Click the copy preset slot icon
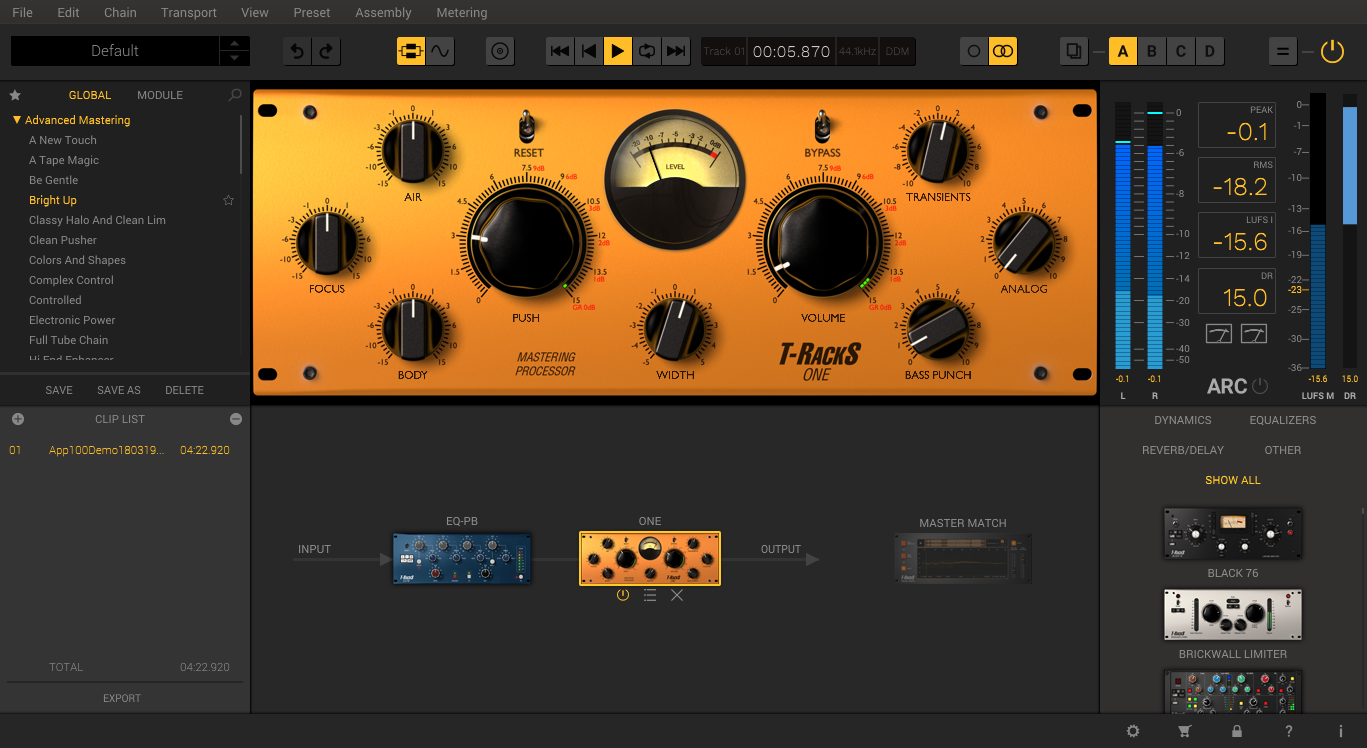The width and height of the screenshot is (1367, 748). click(x=1074, y=51)
